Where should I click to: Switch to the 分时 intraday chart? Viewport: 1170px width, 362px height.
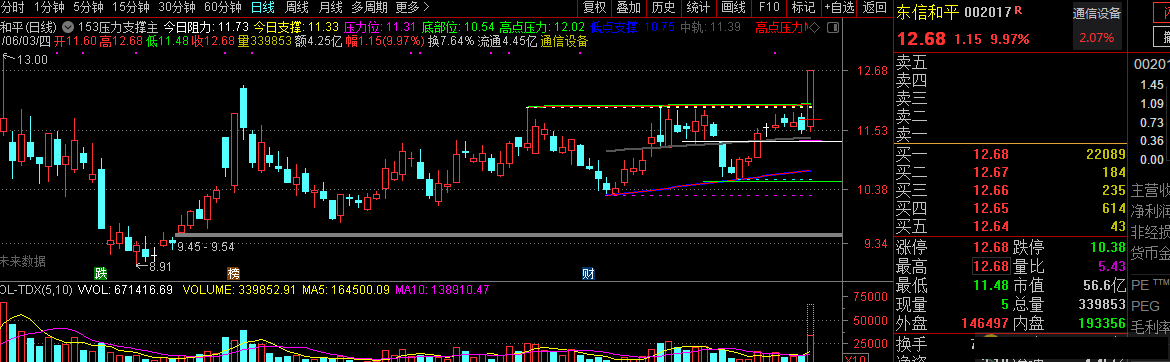coord(12,7)
